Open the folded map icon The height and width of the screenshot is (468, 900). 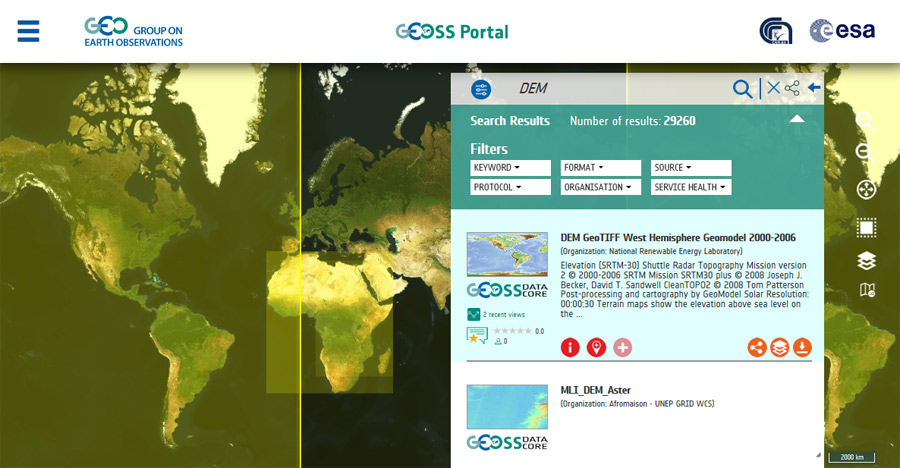(867, 290)
